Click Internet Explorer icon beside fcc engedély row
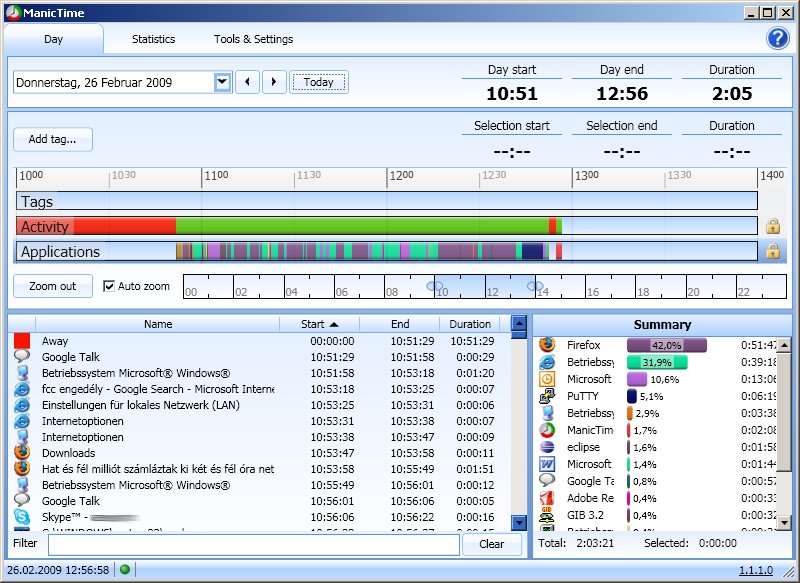This screenshot has height=583, width=800. point(22,389)
